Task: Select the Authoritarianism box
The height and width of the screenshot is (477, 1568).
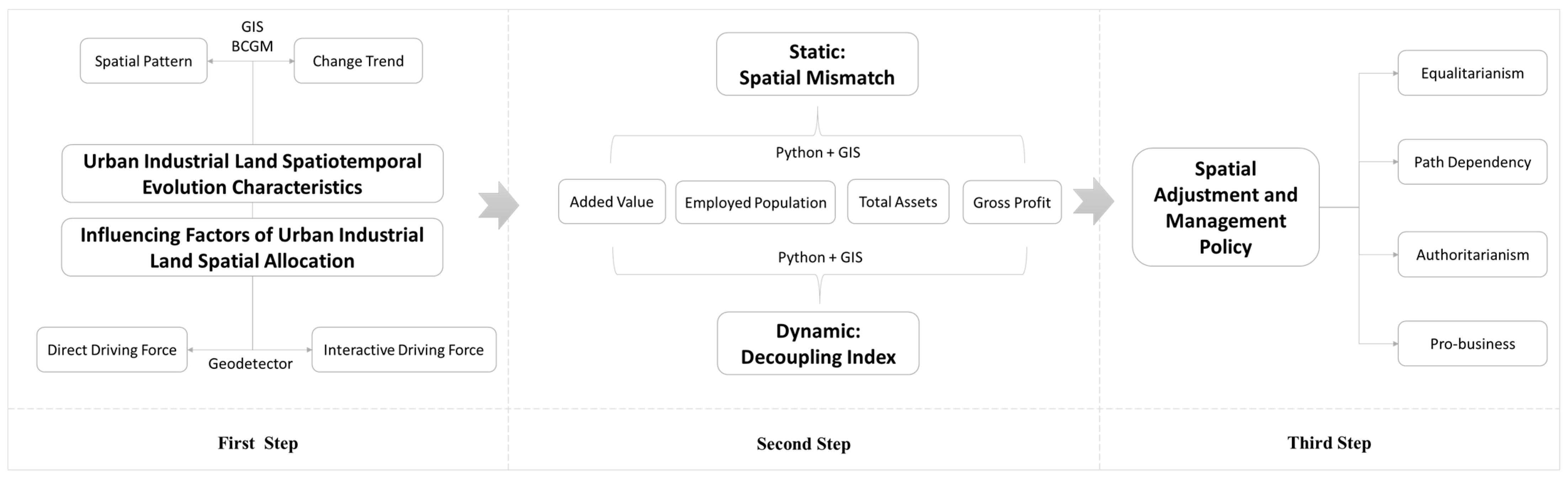Action: tap(1472, 254)
